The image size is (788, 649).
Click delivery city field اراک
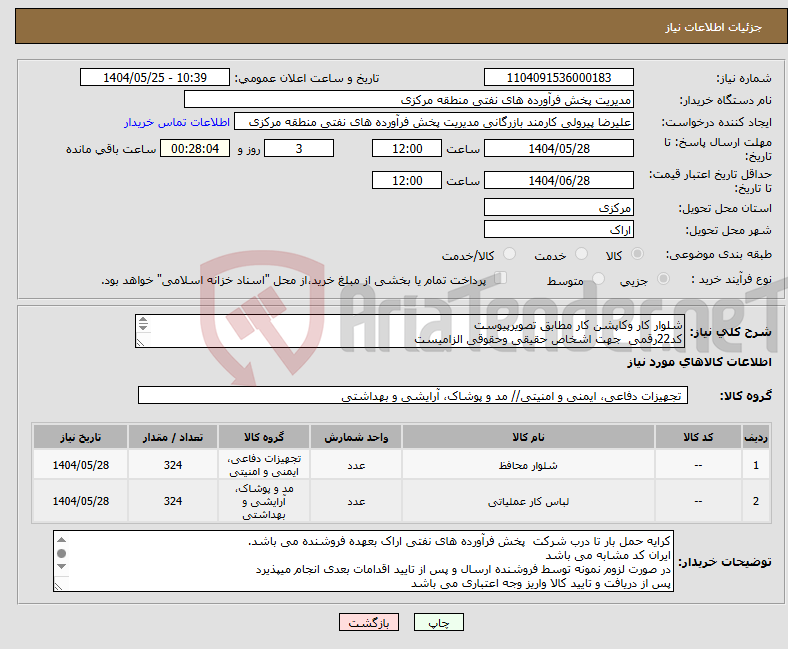(559, 229)
